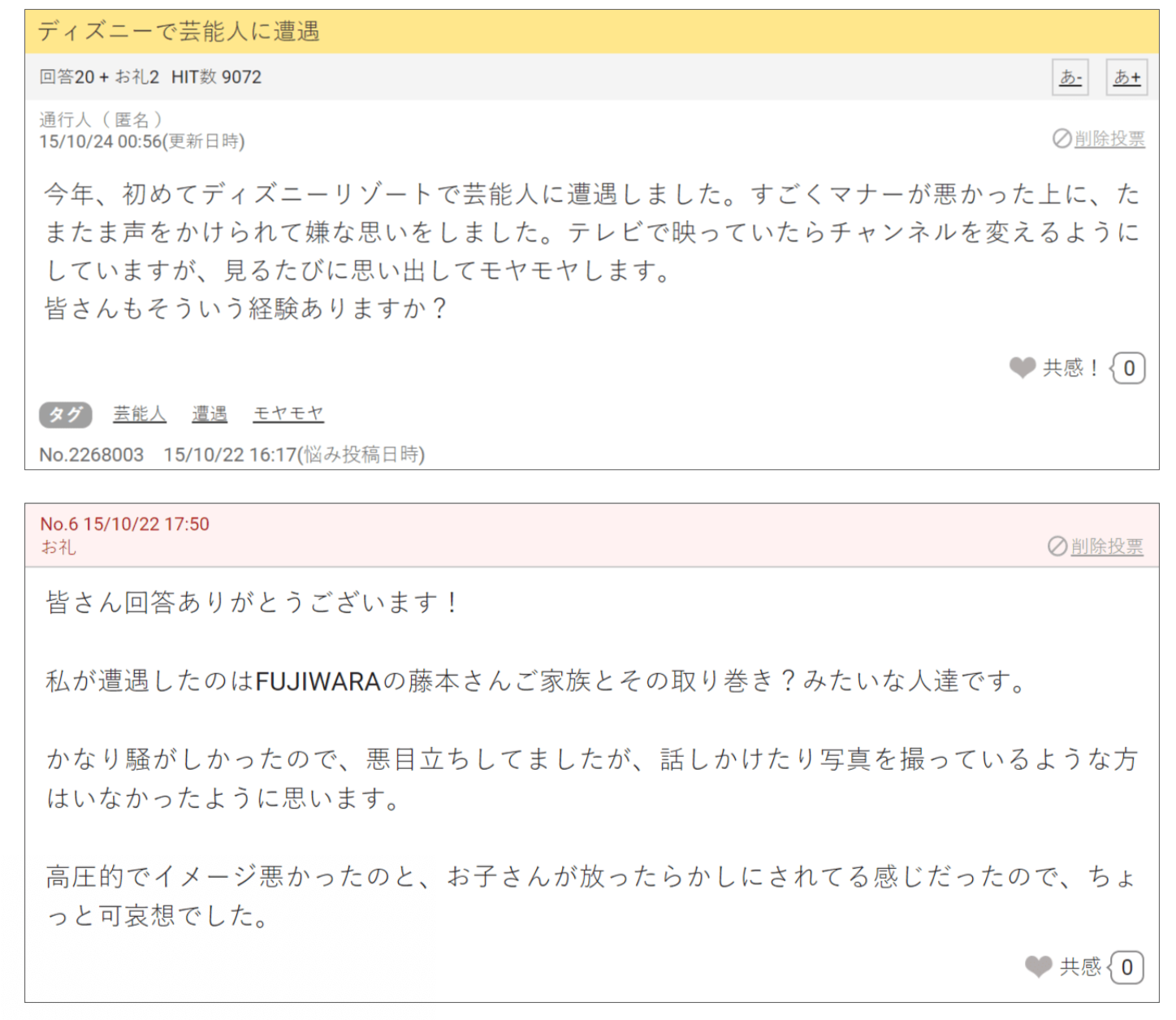Click the question line 皆さんもそういう経験ありますか？
This screenshot has width=1176, height=1020.
pyautogui.click(x=247, y=309)
